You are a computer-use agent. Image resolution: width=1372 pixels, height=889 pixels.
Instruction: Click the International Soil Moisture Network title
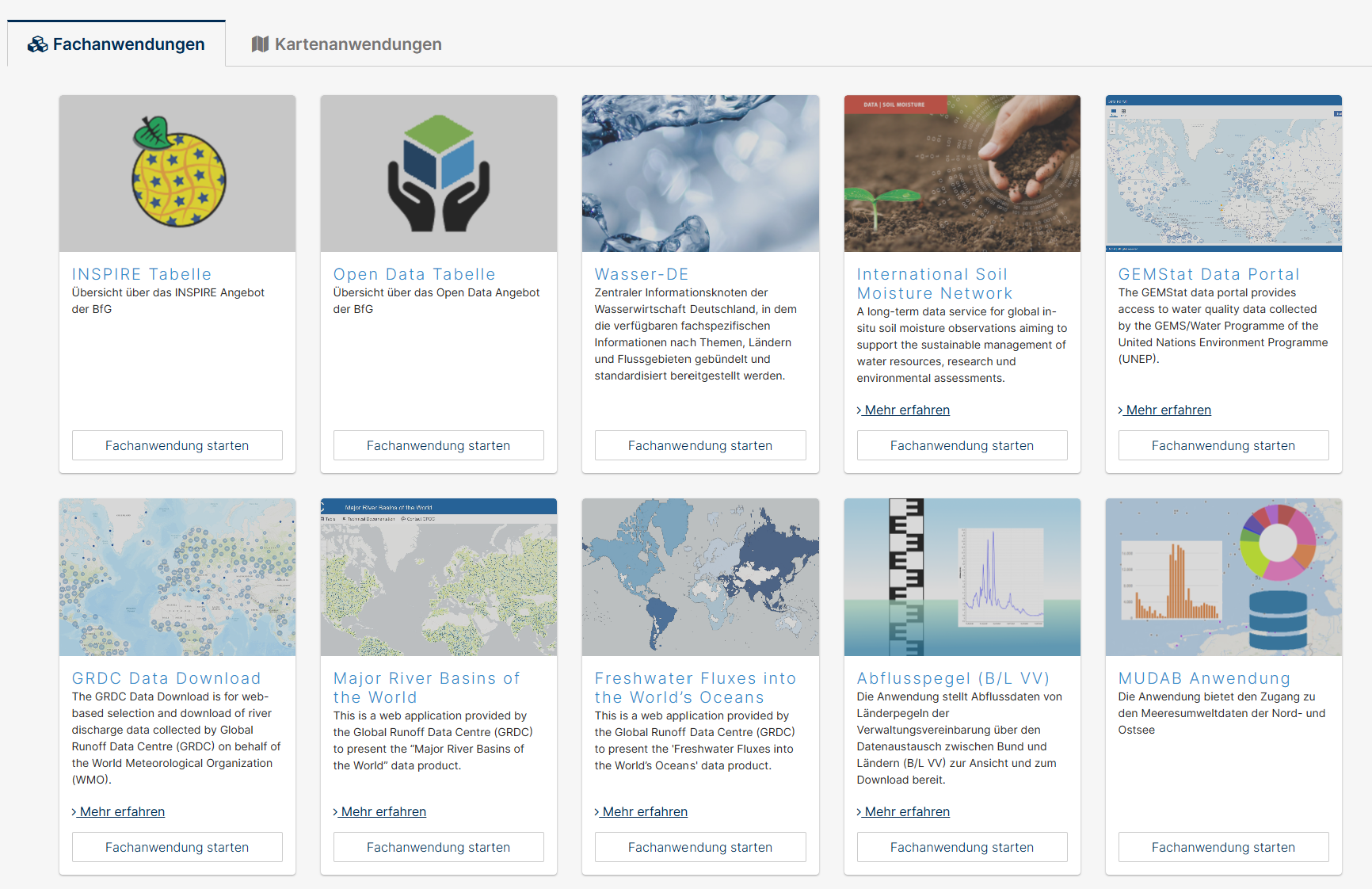pos(935,284)
